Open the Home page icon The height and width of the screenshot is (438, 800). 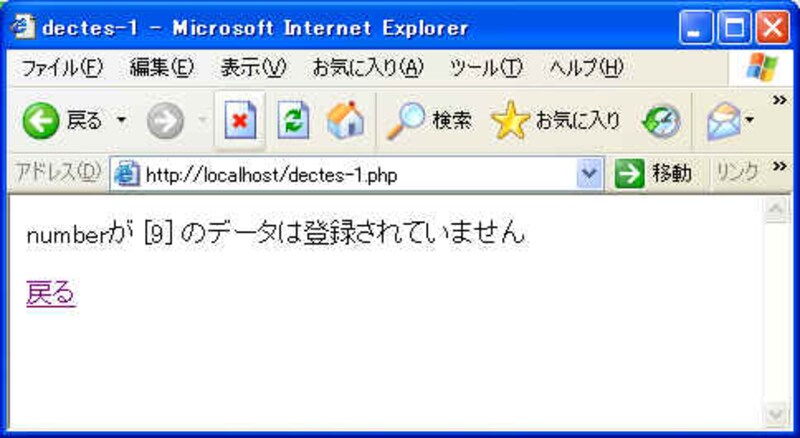pos(345,120)
